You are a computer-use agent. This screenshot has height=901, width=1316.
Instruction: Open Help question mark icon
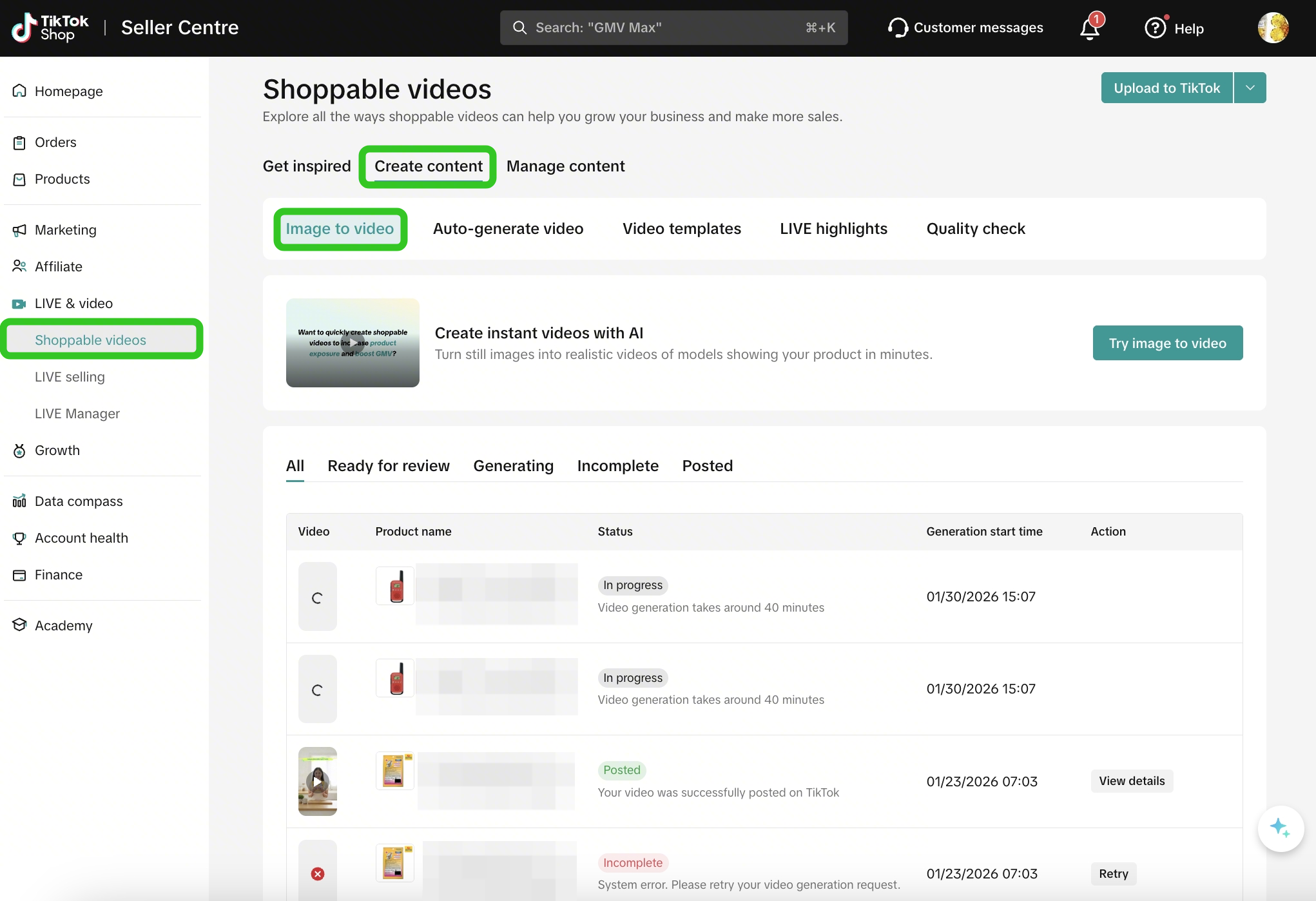[1155, 28]
